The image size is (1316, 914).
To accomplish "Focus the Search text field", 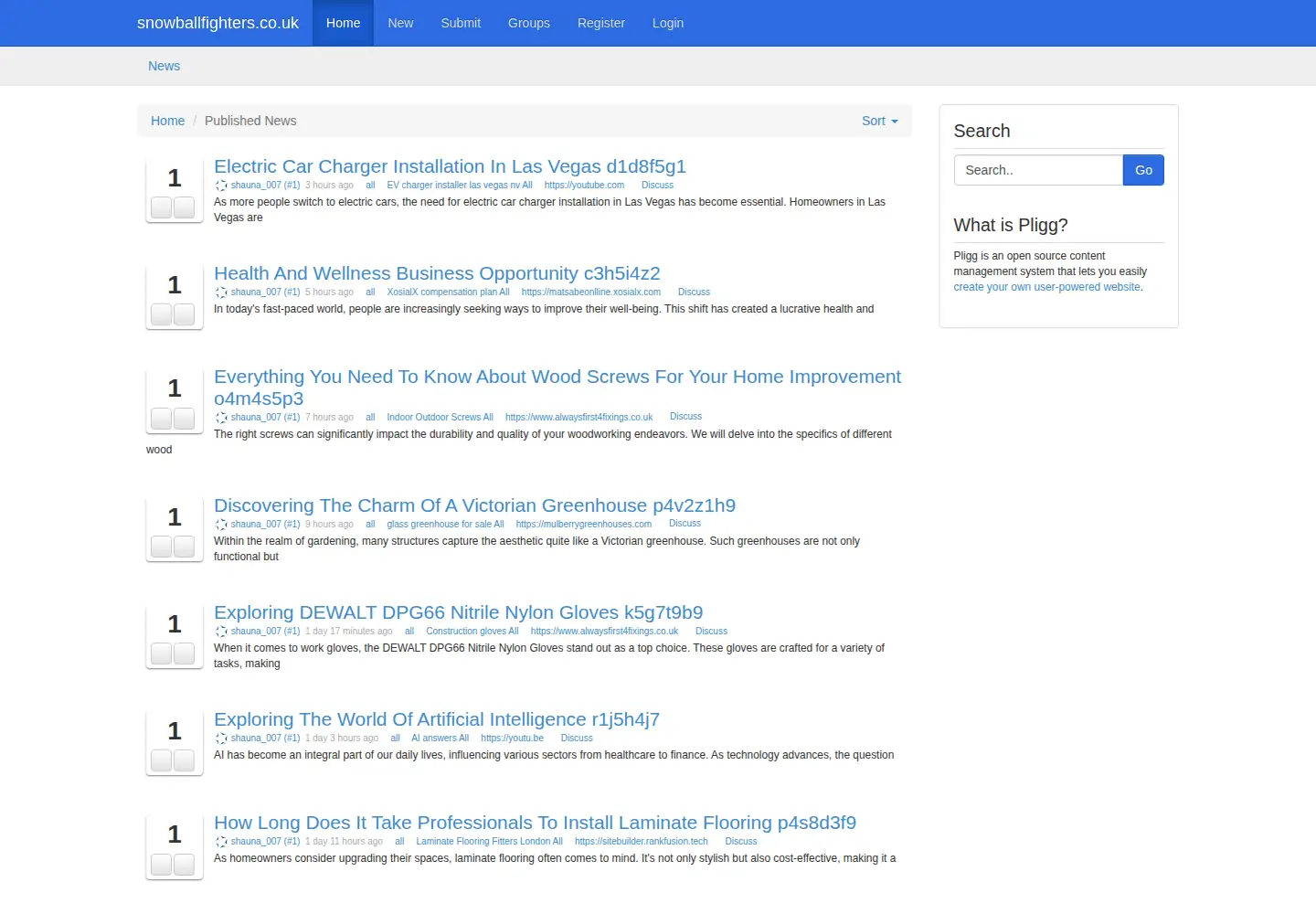I will 1038,170.
